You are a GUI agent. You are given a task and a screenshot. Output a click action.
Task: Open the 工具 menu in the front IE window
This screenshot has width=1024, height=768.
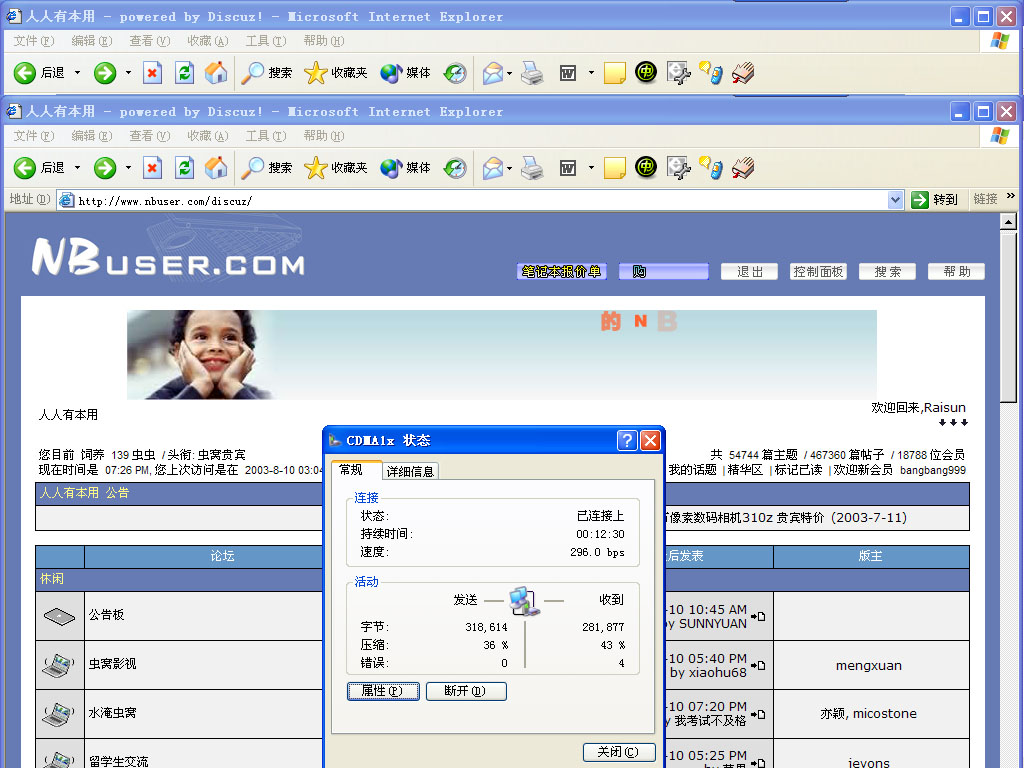pyautogui.click(x=266, y=136)
